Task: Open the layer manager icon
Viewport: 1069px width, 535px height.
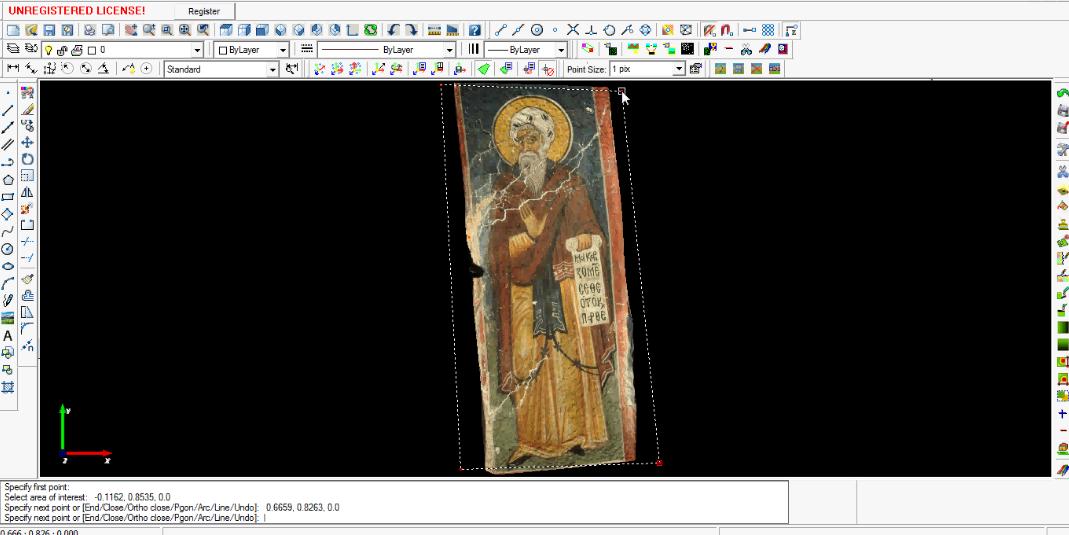Action: 13,49
